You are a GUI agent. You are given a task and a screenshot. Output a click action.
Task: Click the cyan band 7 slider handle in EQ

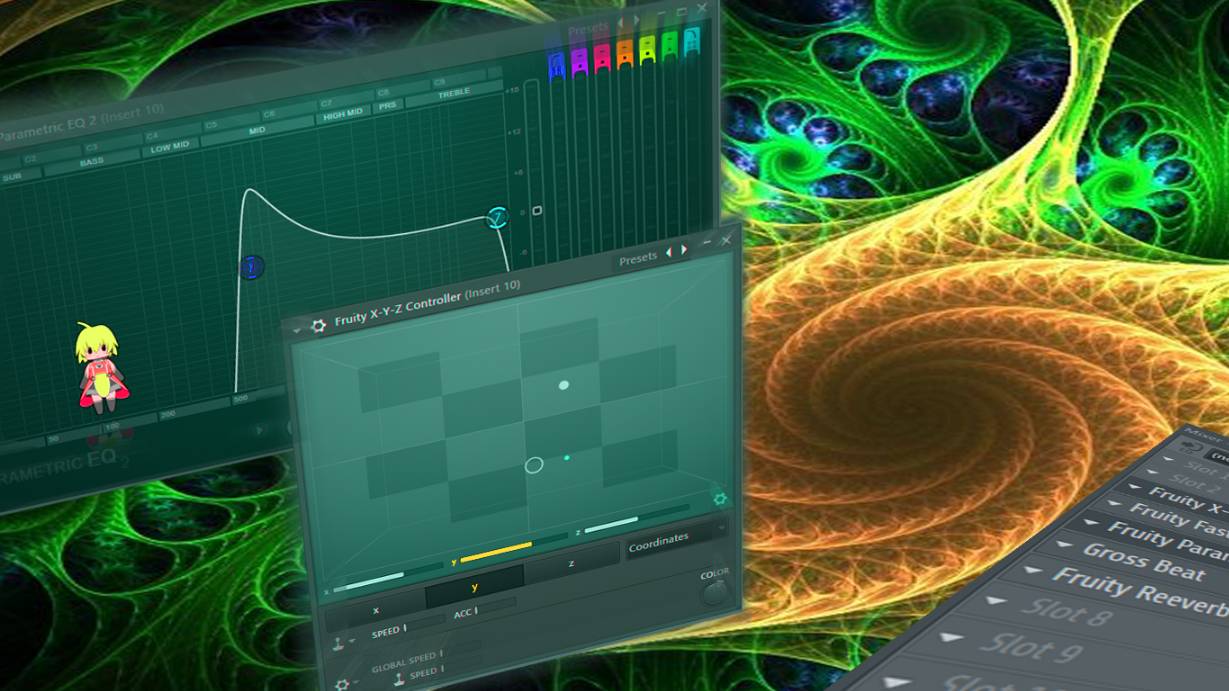[x=691, y=40]
